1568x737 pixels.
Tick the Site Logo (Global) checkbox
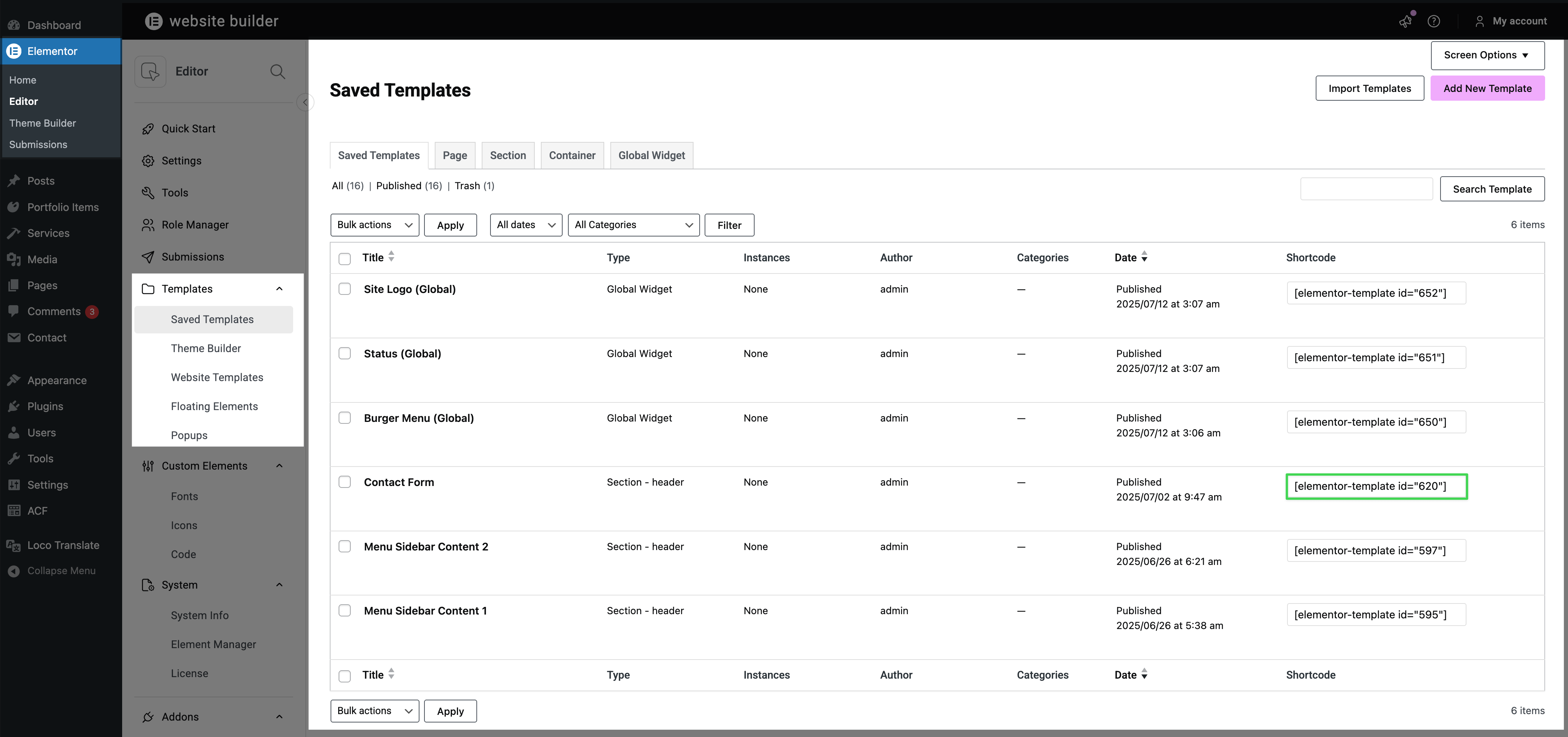point(345,289)
